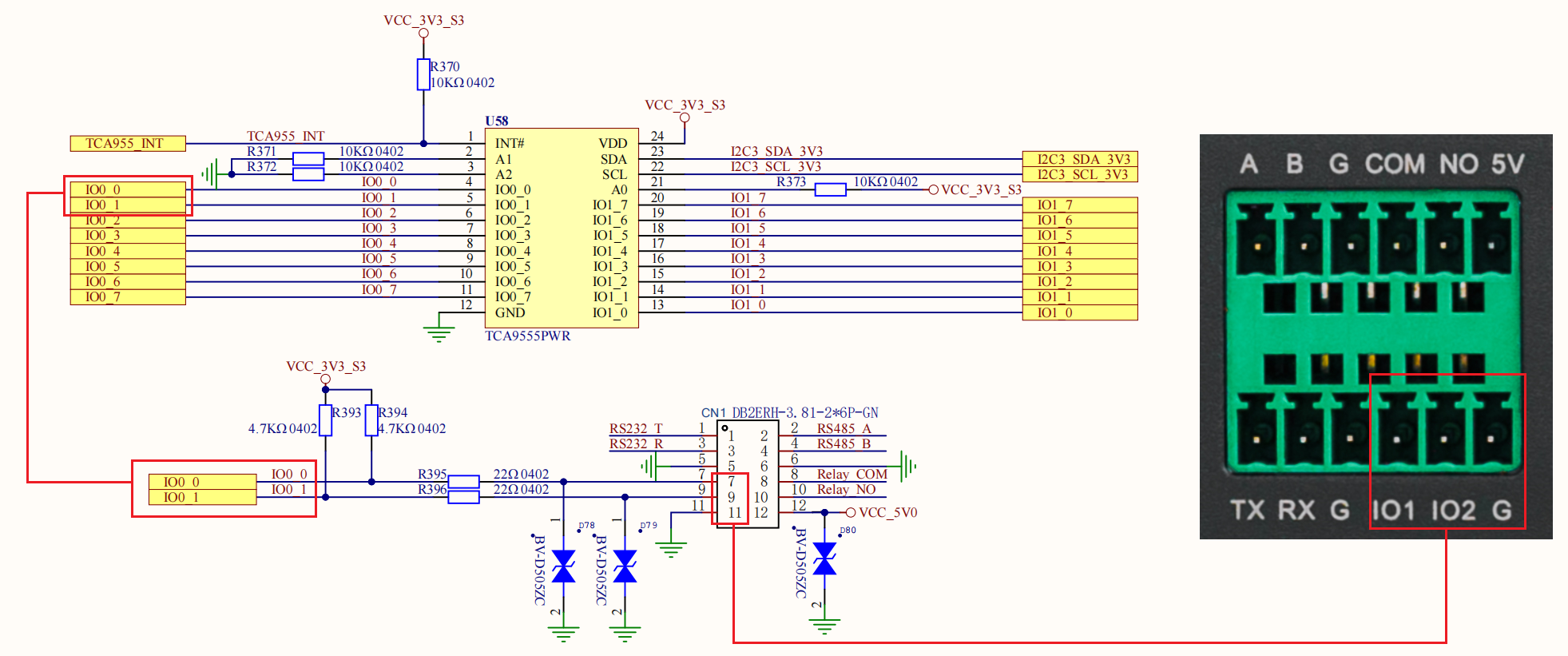
Task: Select the R394 pull-up resistor symbol
Action: pyautogui.click(x=371, y=420)
